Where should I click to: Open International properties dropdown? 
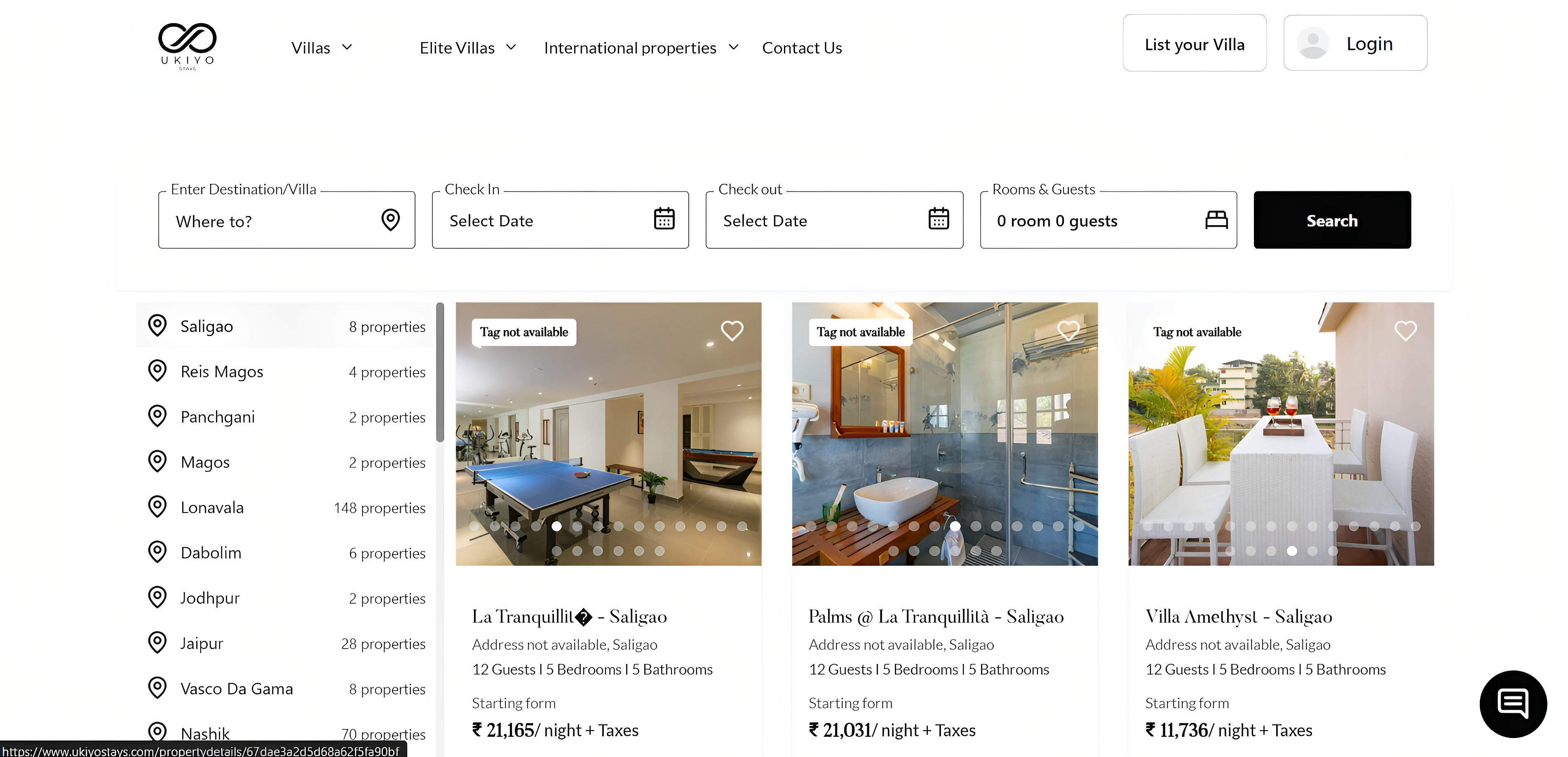[x=641, y=47]
